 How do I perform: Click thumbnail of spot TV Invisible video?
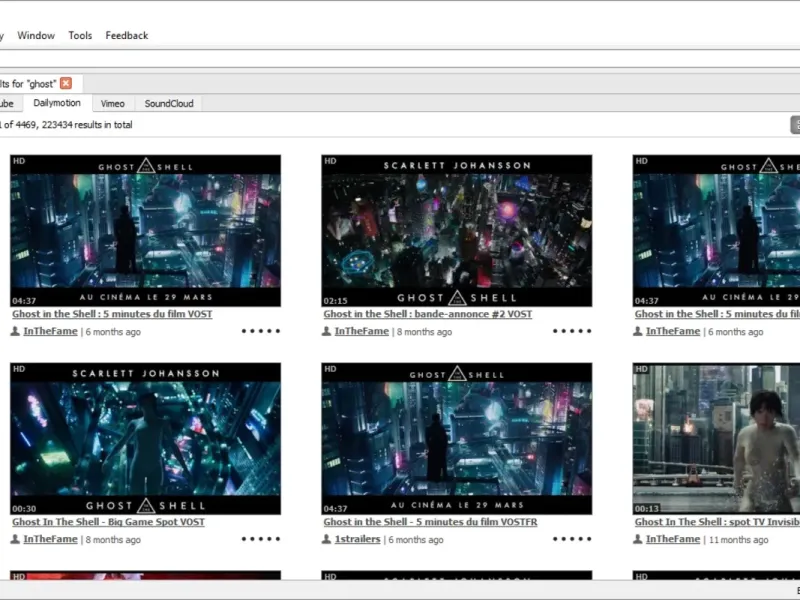pyautogui.click(x=716, y=438)
